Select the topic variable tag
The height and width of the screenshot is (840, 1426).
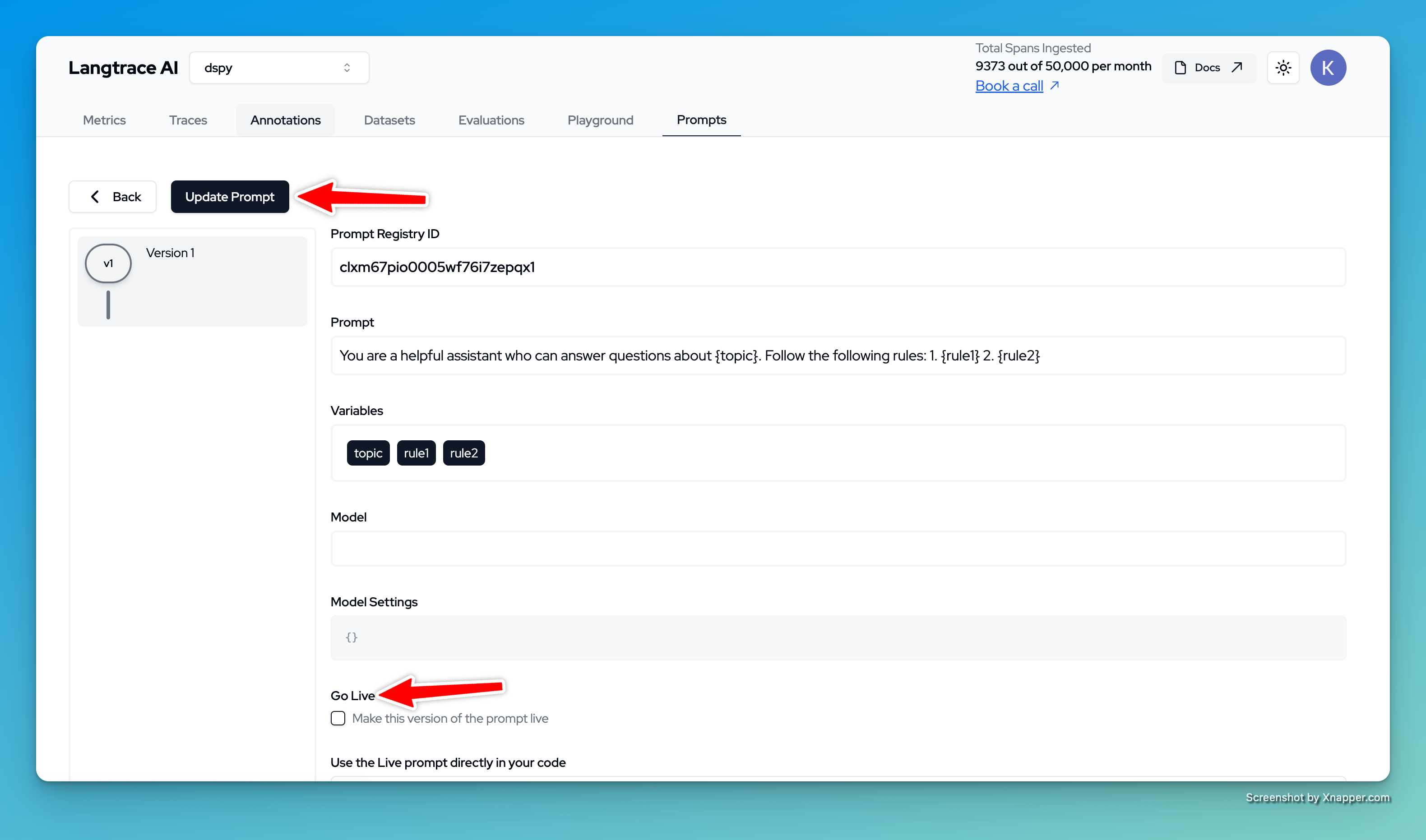point(368,453)
